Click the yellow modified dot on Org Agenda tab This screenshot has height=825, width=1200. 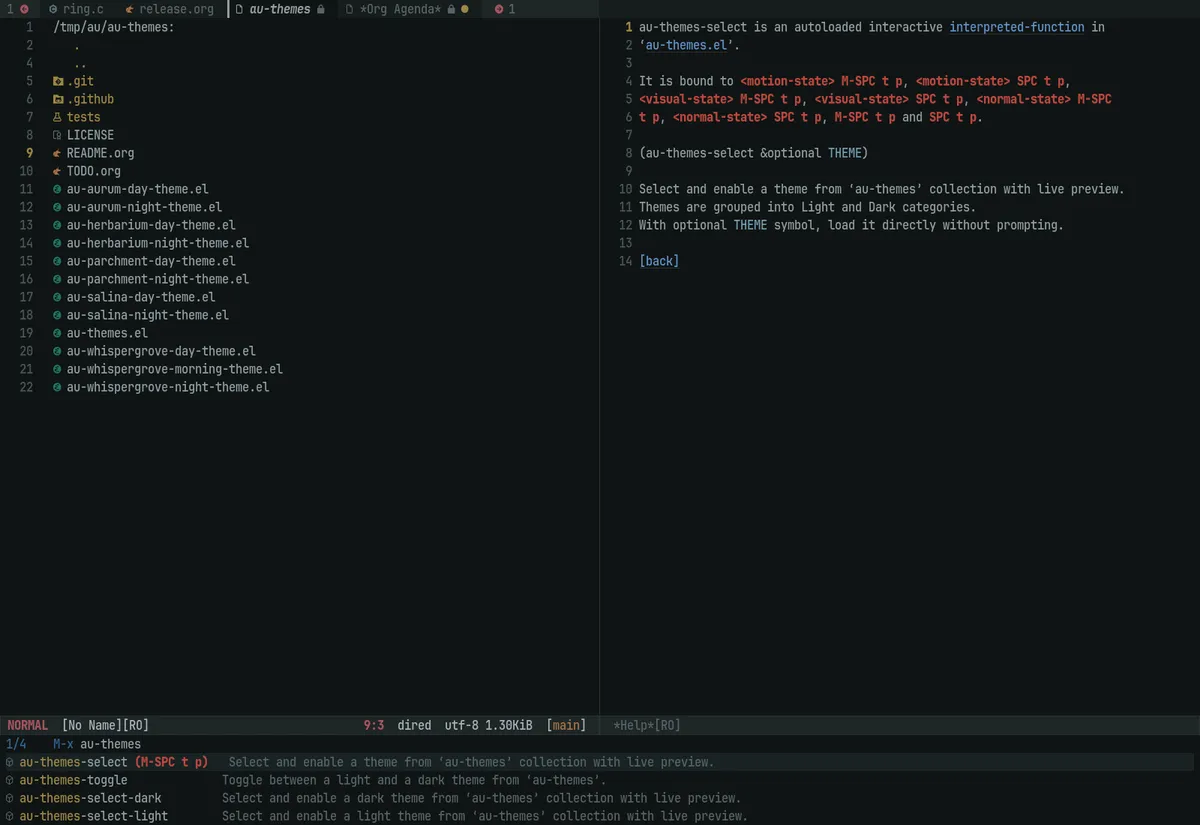coord(465,9)
